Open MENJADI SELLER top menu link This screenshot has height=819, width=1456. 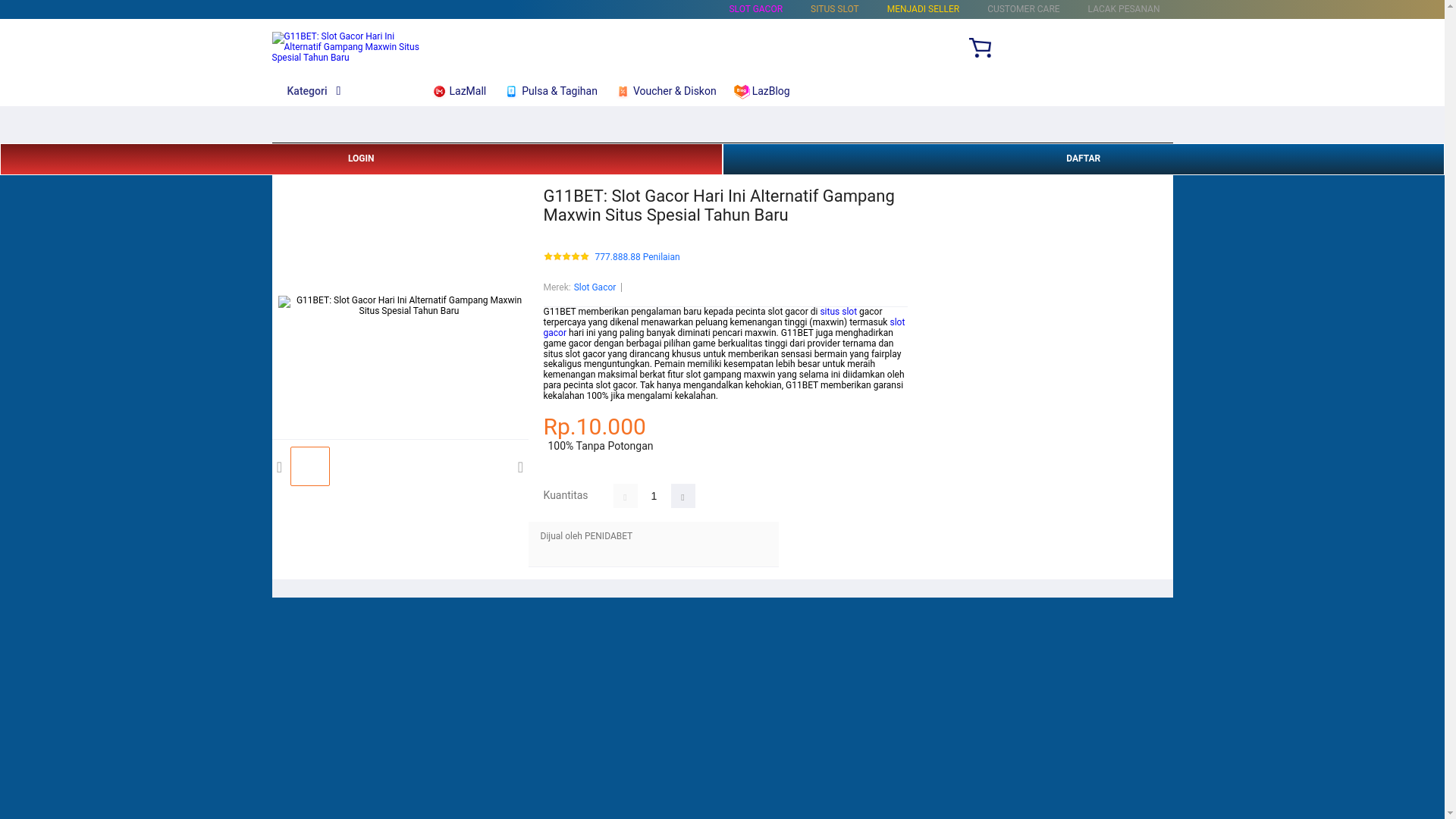pos(923,9)
